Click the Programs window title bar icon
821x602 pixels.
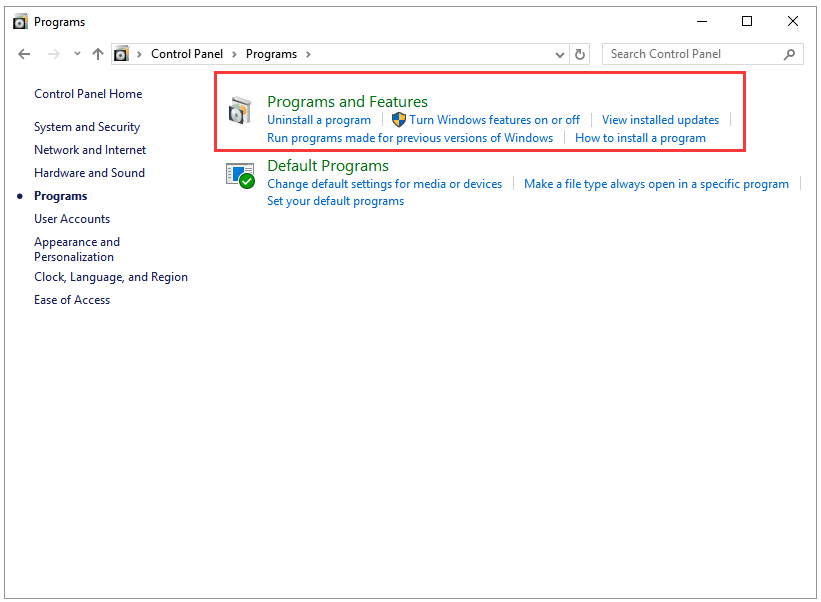pos(20,22)
